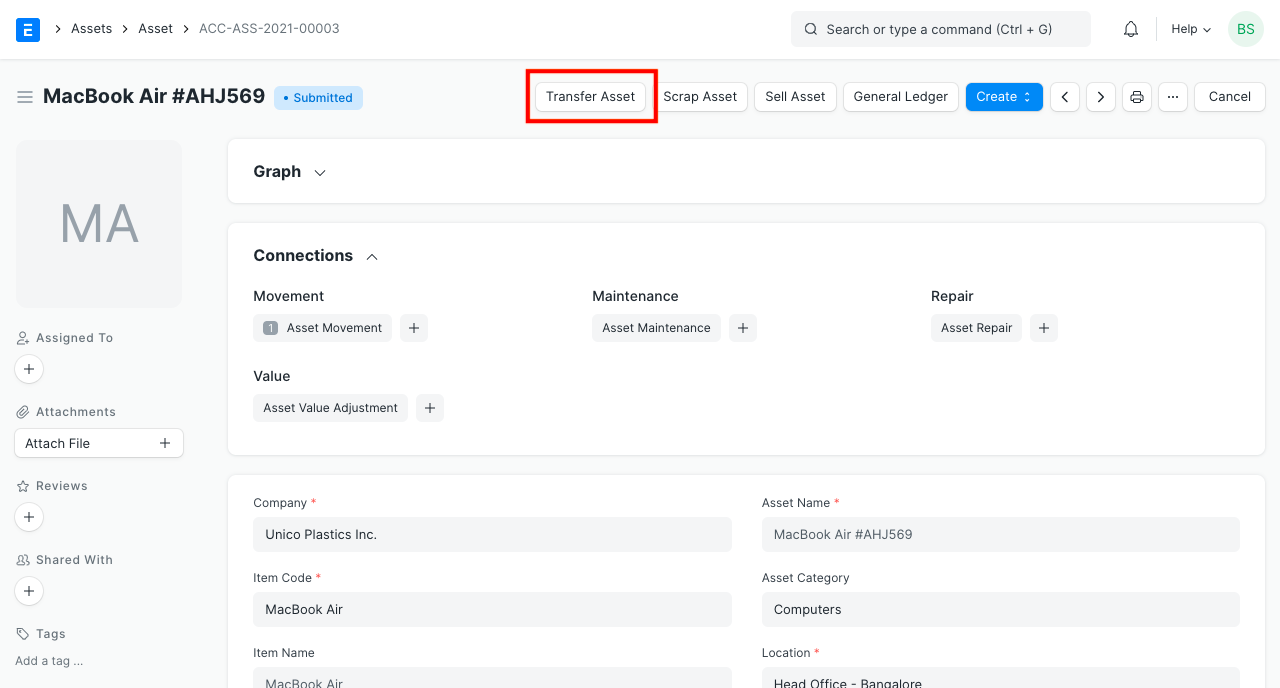This screenshot has width=1280, height=688.
Task: Expand the Graph section chevron
Action: 319,172
